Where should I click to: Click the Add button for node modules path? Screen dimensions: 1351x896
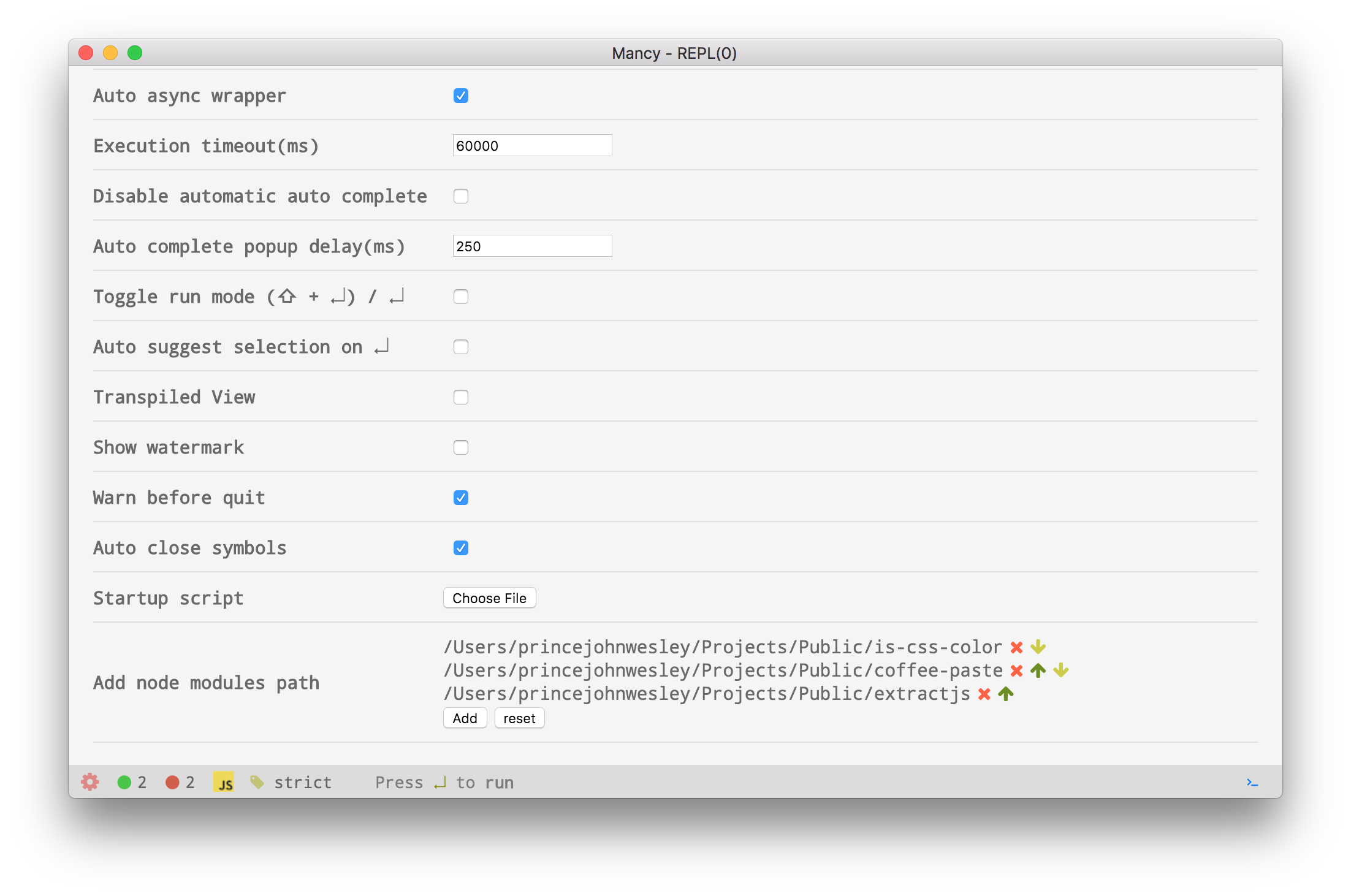[x=465, y=718]
